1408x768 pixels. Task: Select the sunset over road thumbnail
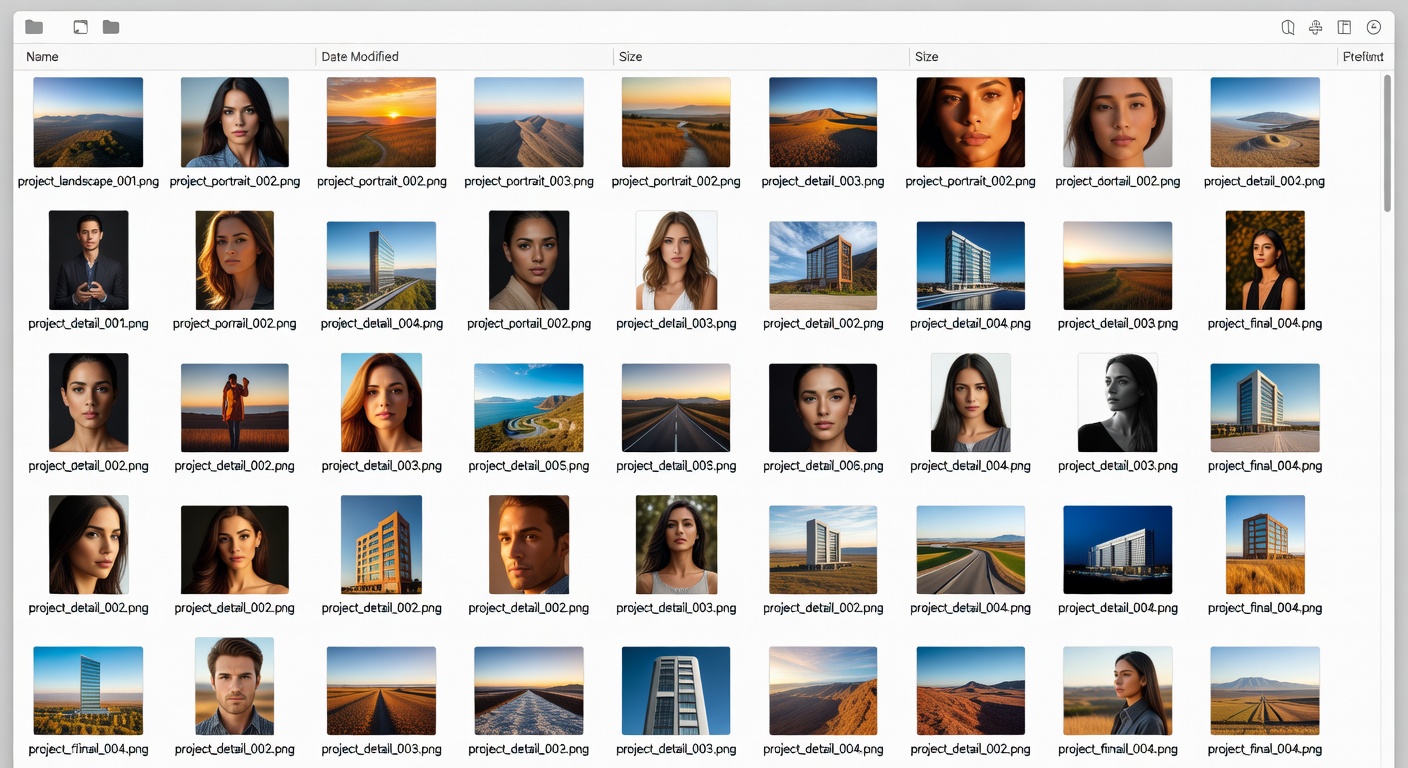pyautogui.click(x=381, y=122)
